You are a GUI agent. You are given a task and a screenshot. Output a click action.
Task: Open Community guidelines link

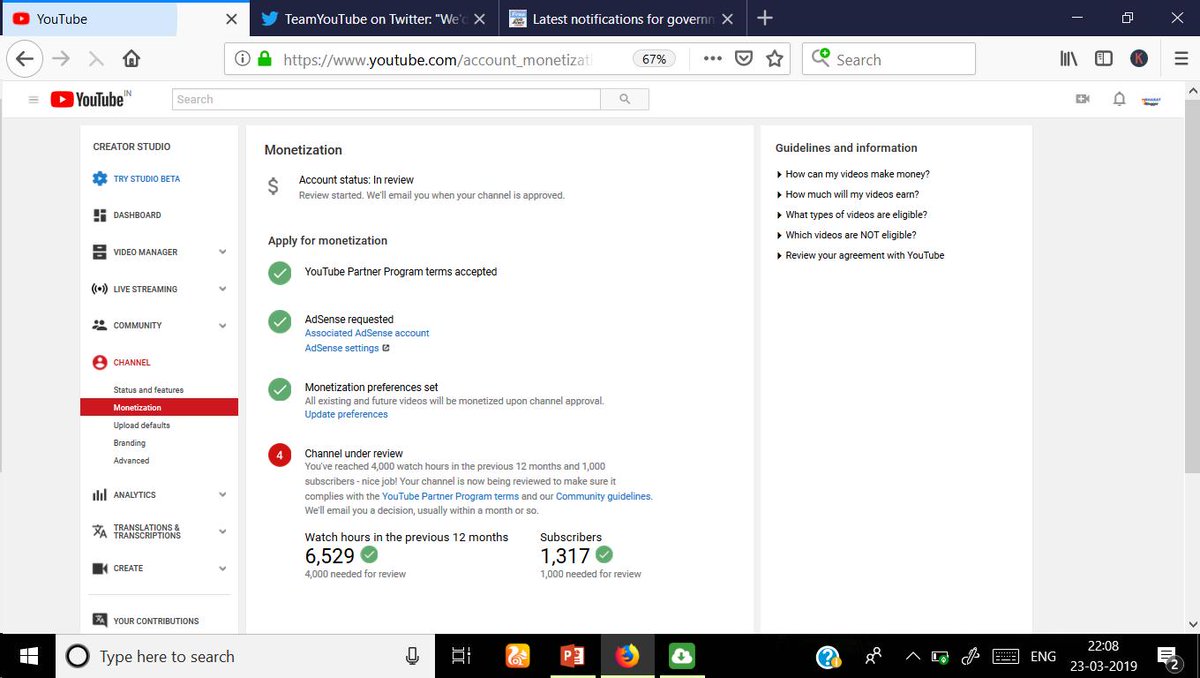pyautogui.click(x=603, y=496)
